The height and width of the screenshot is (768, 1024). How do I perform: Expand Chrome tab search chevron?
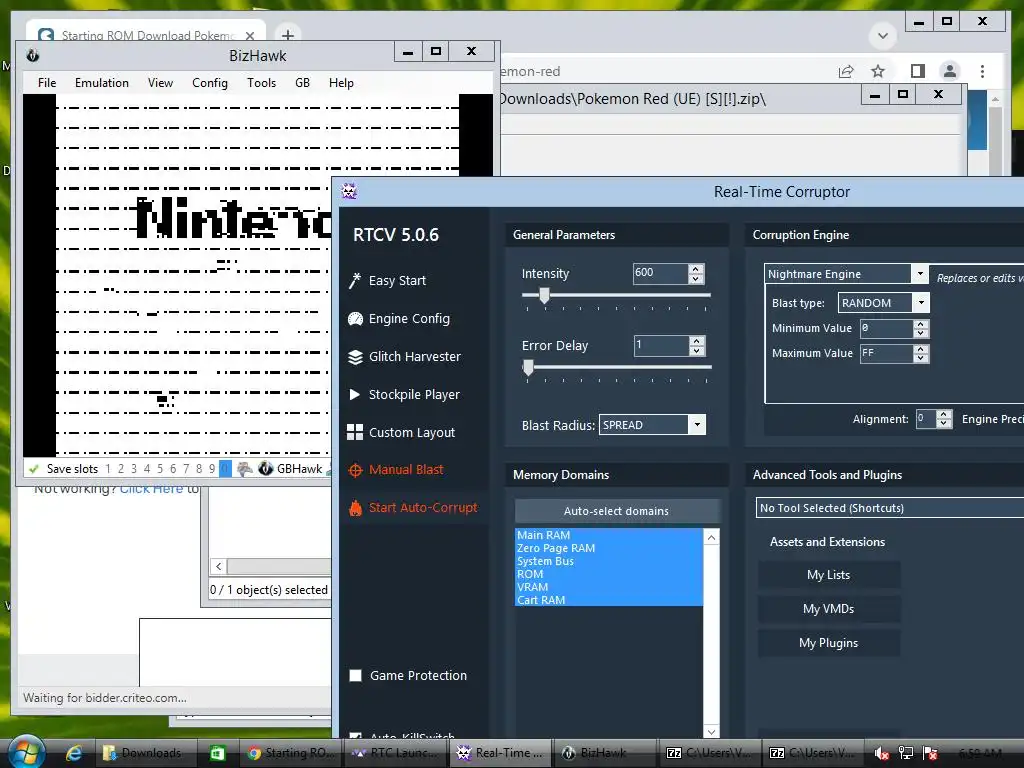click(x=882, y=36)
